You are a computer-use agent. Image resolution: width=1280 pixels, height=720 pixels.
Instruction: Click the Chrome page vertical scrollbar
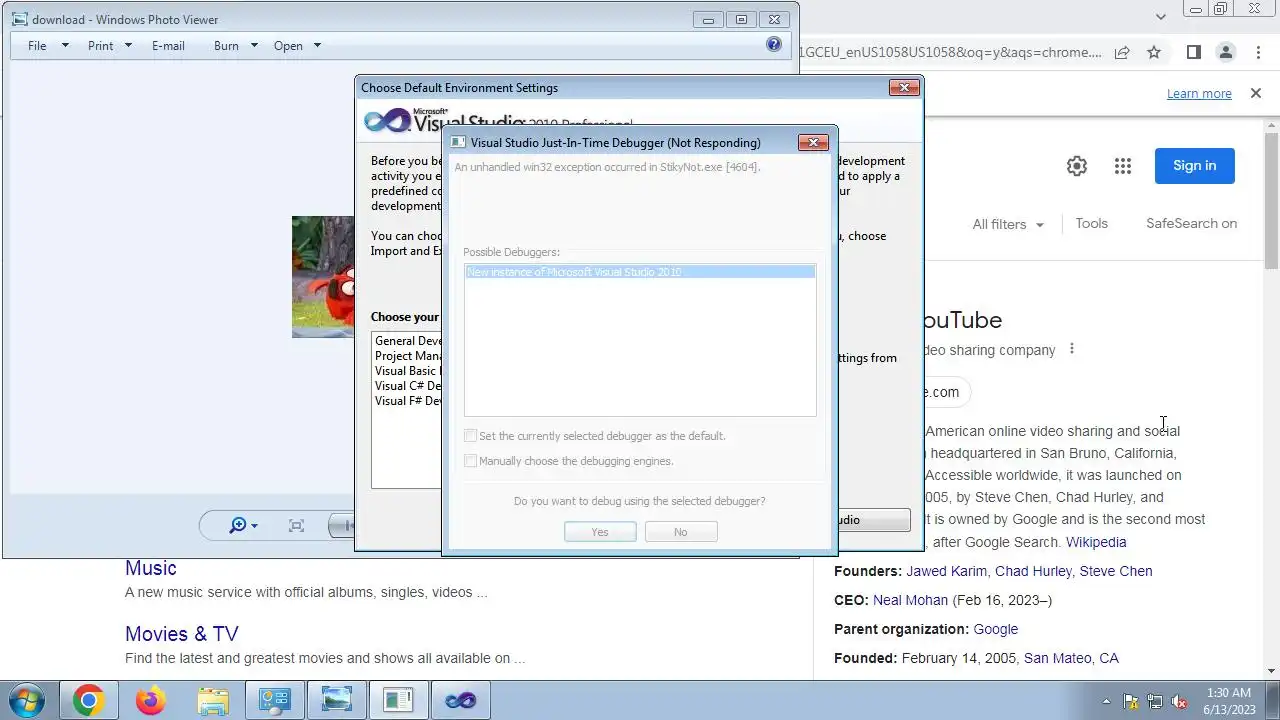(x=1271, y=200)
